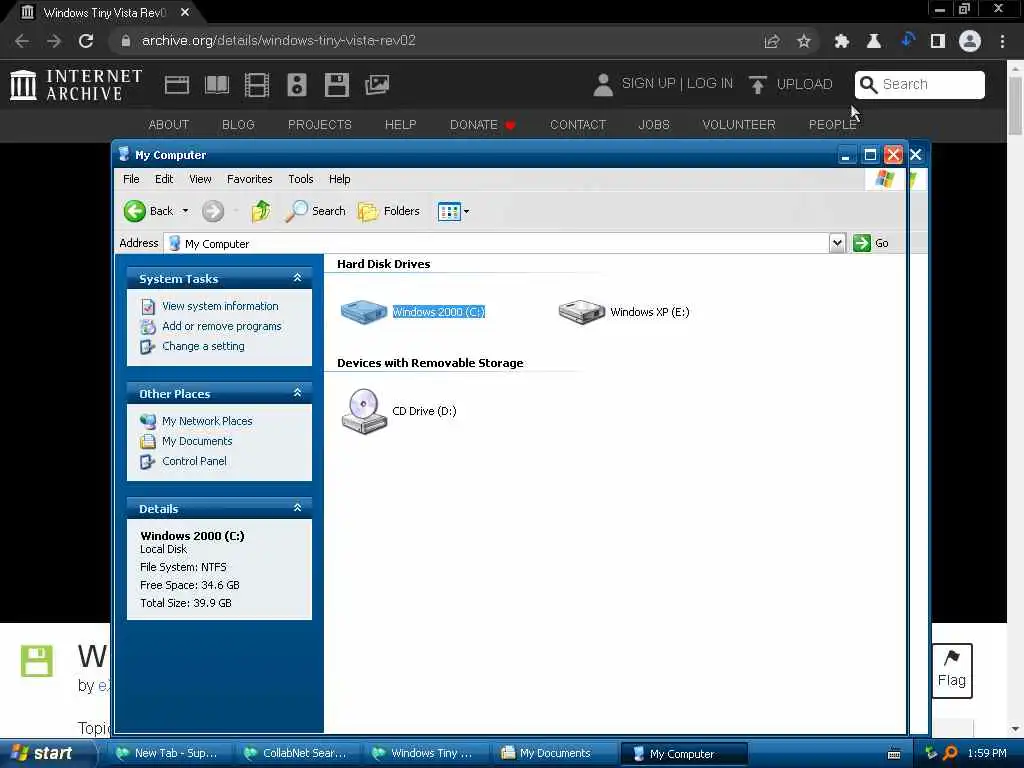The image size is (1024, 768).
Task: Switch to CollabNet Search taskbar button
Action: 295,754
